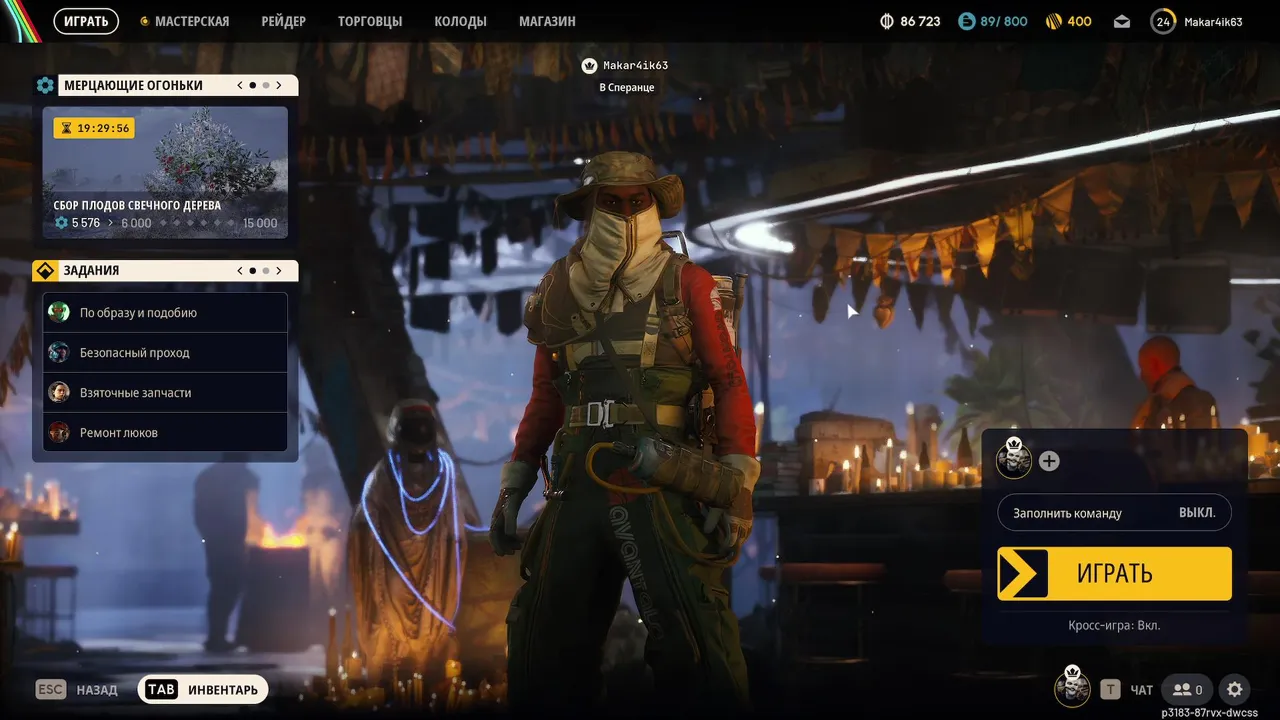The height and width of the screenshot is (720, 1280).
Task: Open the ИГРАТЬ tab in top navigation
Action: tap(86, 21)
